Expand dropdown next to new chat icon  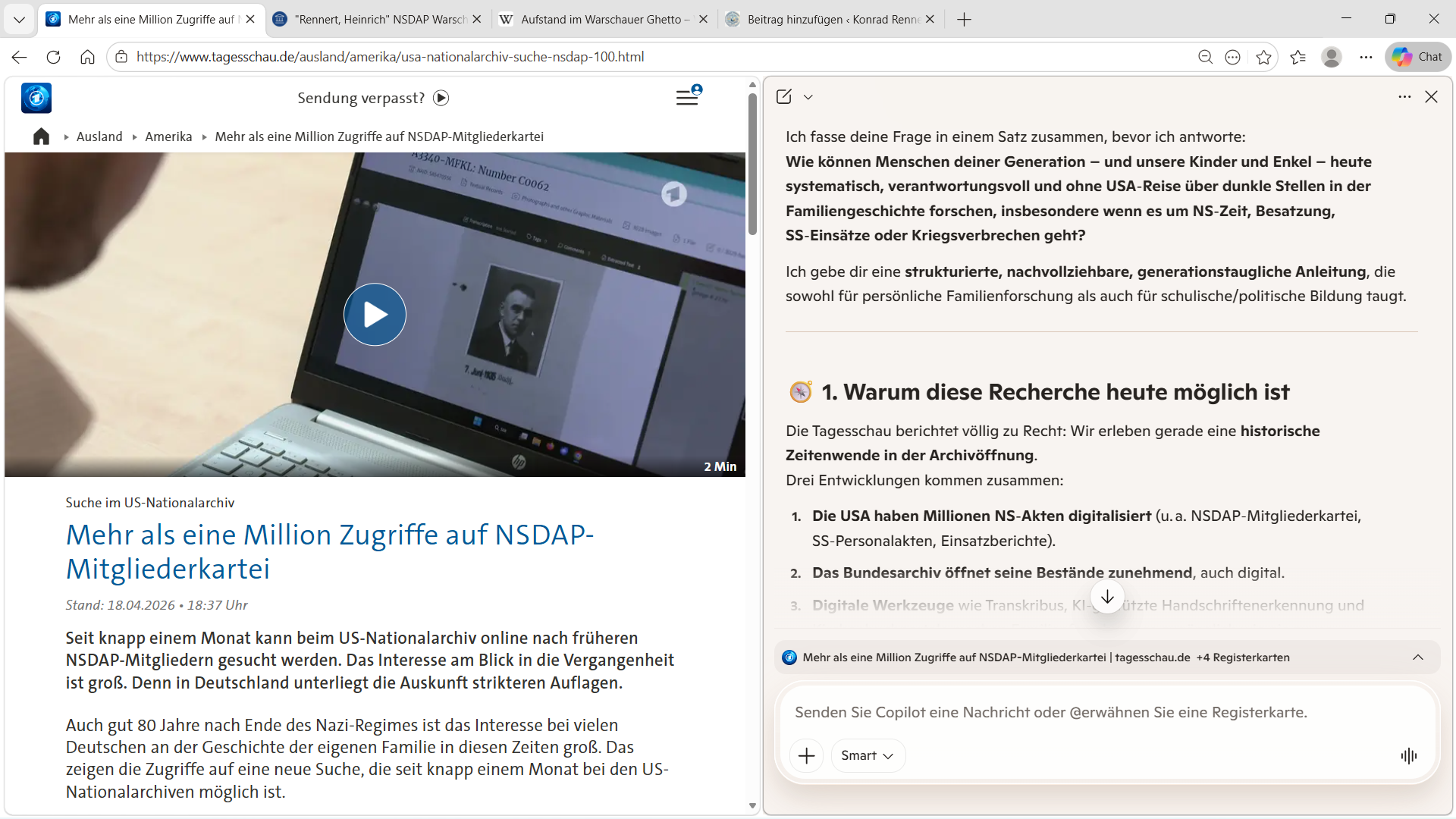pyautogui.click(x=808, y=97)
